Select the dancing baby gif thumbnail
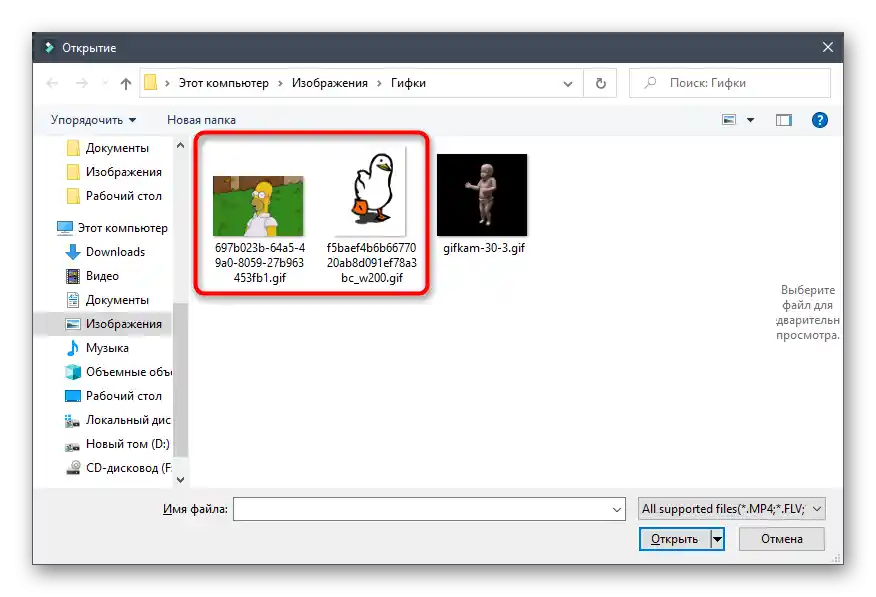This screenshot has height=597, width=876. (x=482, y=195)
